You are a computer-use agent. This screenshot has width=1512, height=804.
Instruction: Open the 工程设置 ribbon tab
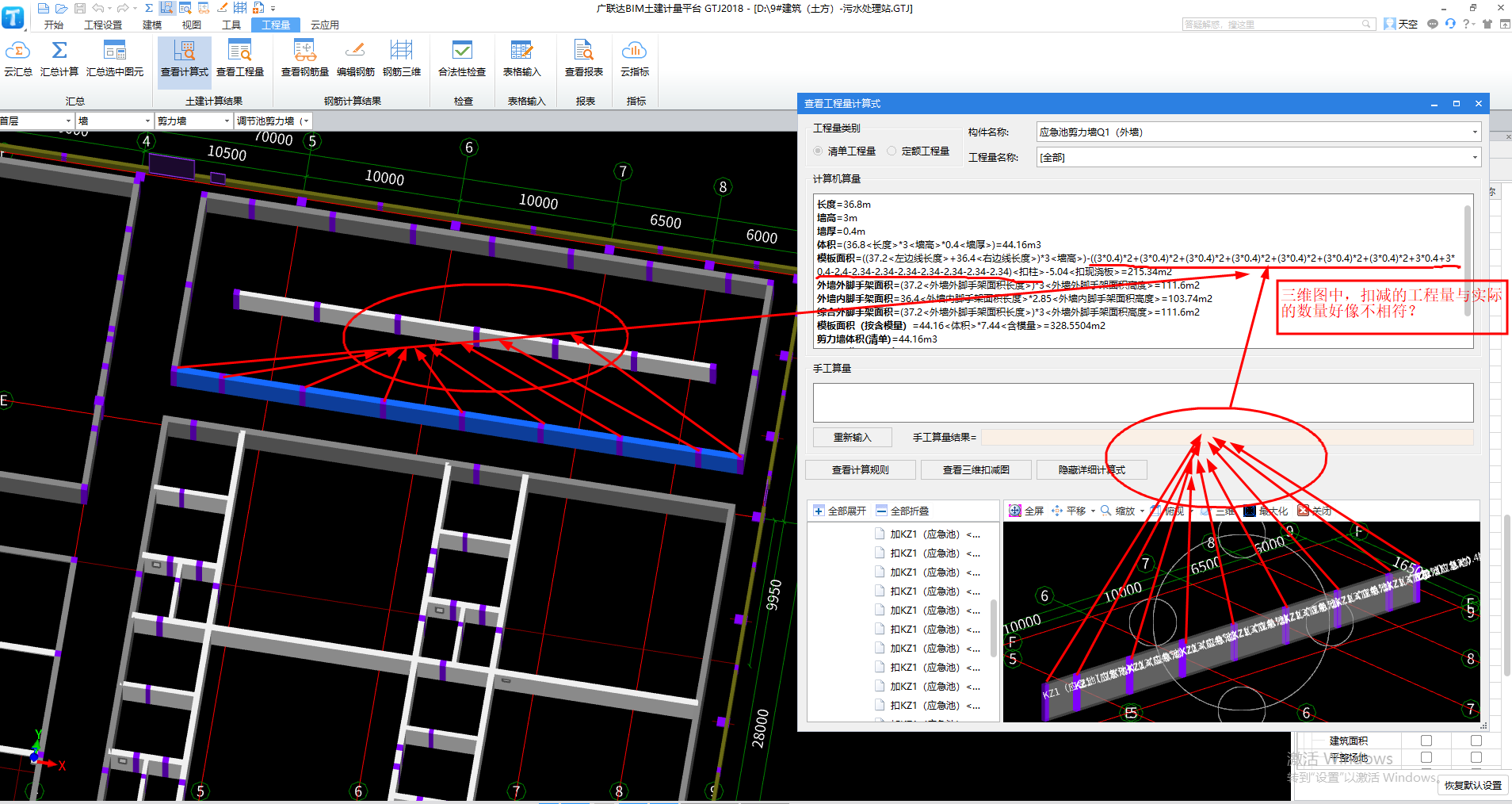point(103,25)
